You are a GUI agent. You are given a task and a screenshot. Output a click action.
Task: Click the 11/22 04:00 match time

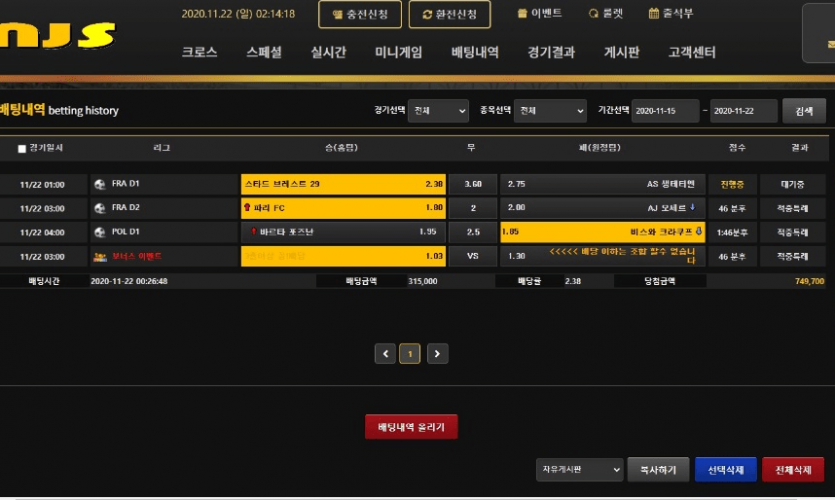coord(42,233)
